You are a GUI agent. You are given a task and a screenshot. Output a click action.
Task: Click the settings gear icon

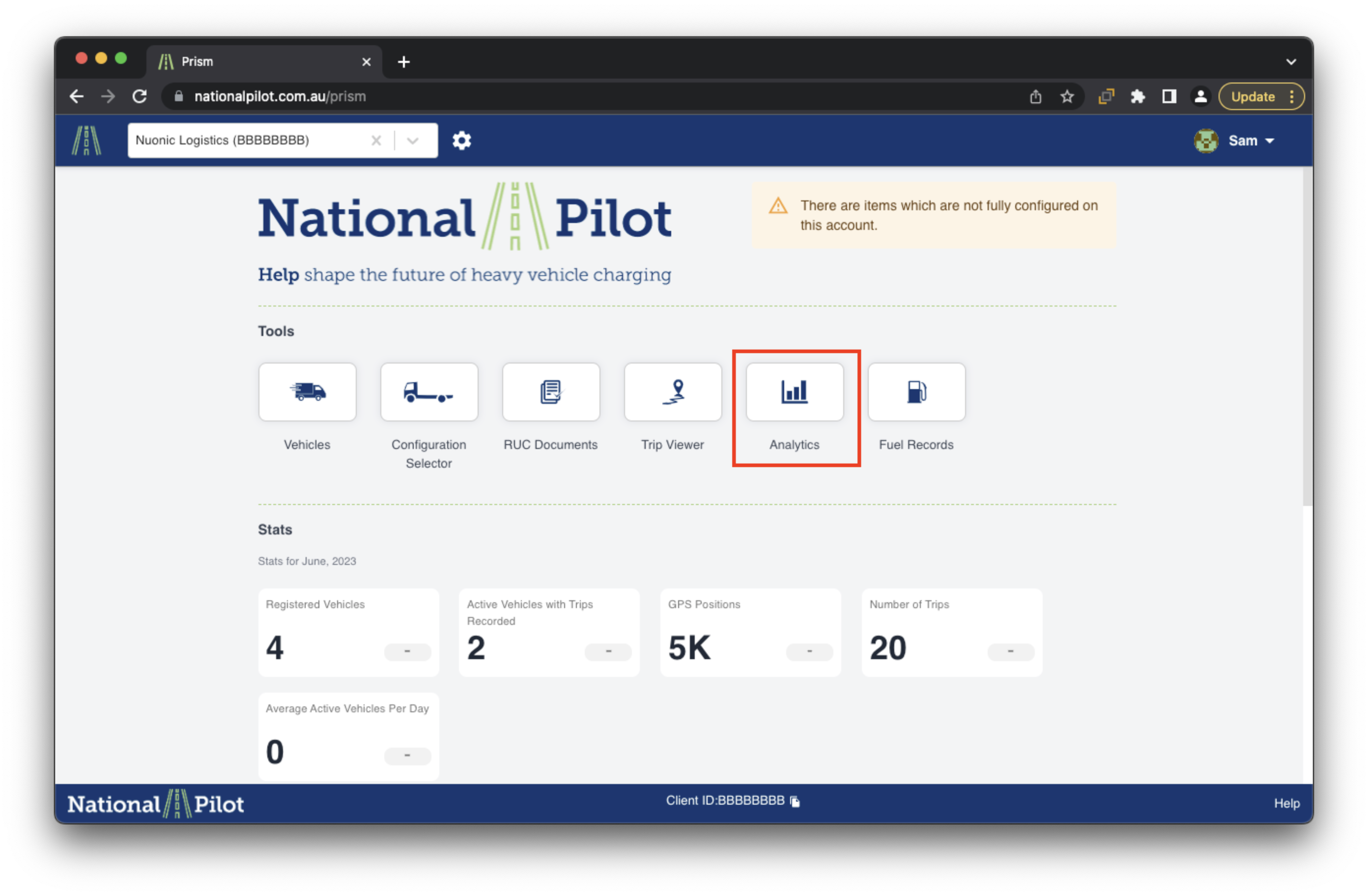tap(461, 140)
